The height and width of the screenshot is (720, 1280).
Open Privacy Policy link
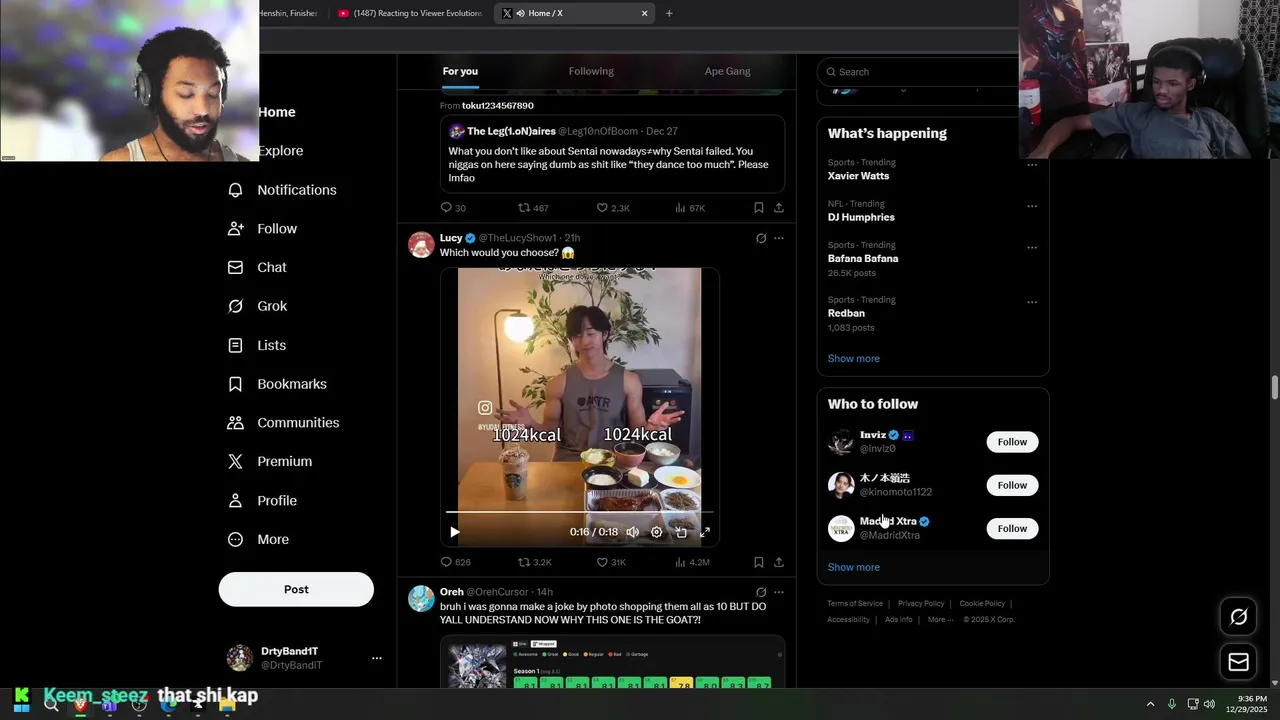coord(921,604)
